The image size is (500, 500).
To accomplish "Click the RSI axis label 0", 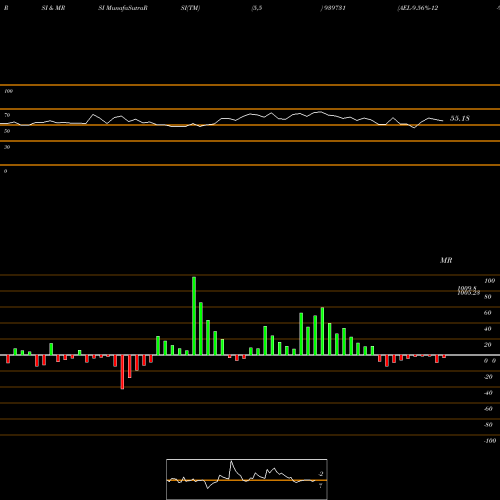I will (x=5, y=171).
